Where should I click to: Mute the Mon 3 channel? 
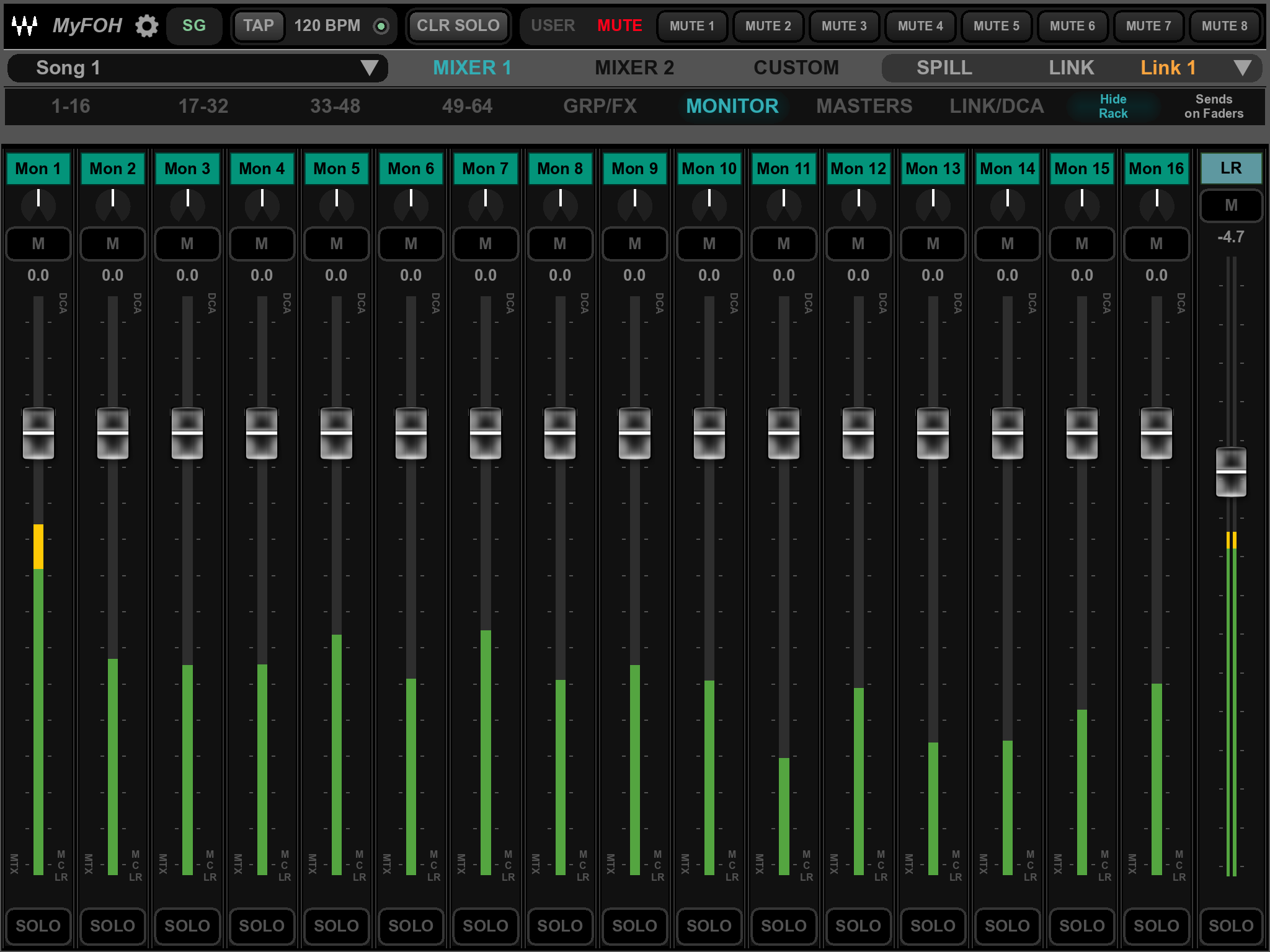pos(187,244)
